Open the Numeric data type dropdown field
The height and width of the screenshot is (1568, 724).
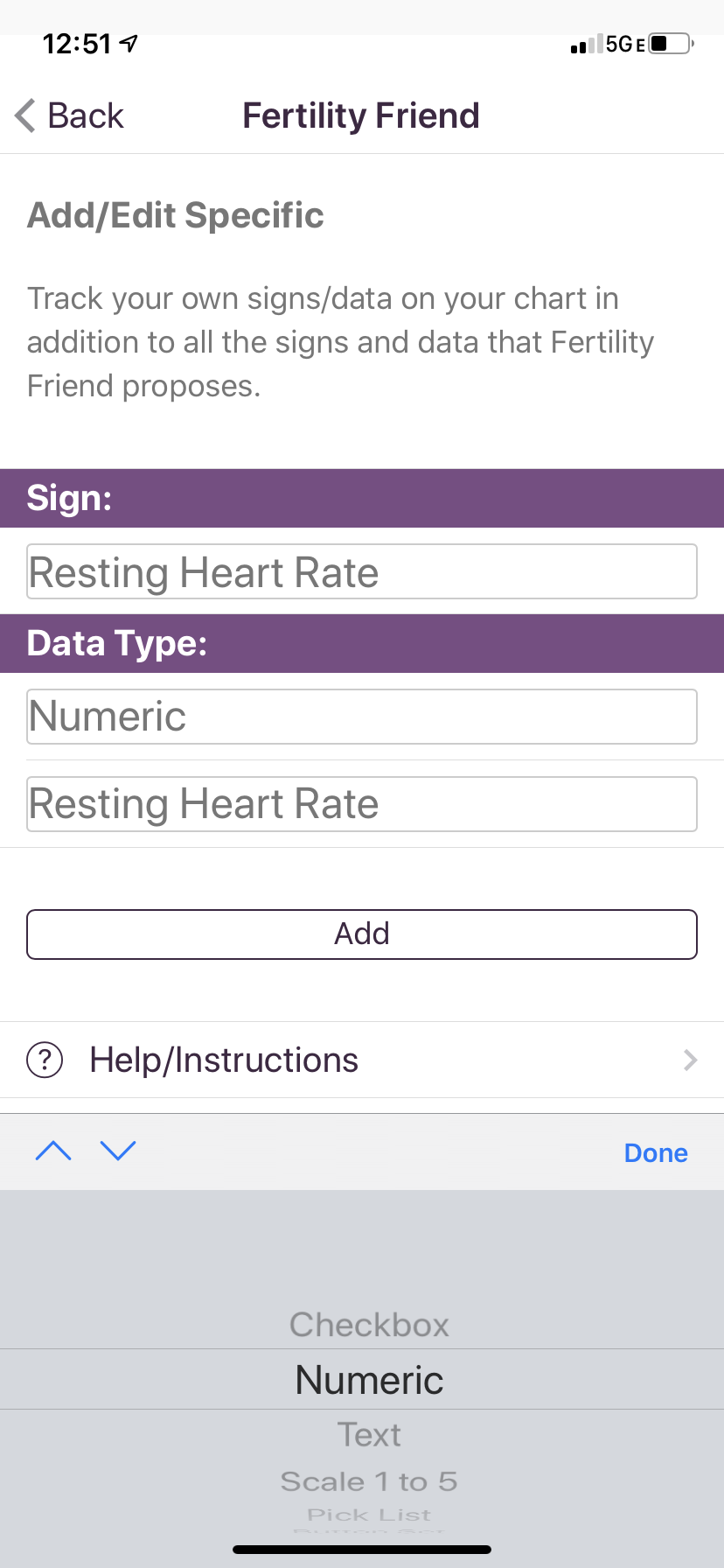click(x=362, y=717)
